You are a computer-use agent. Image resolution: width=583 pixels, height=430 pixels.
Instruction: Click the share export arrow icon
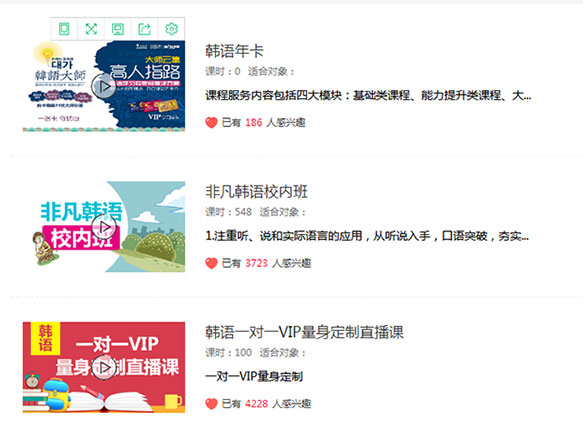coord(145,29)
